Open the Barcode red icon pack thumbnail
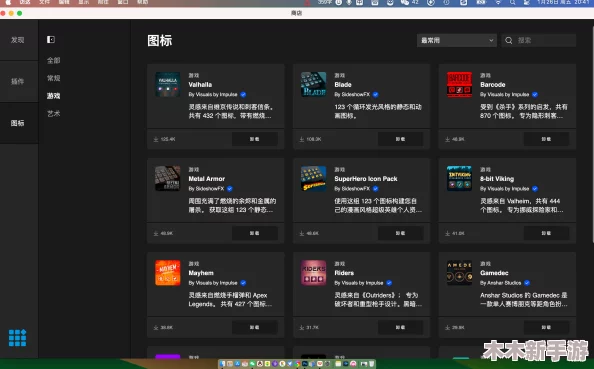This screenshot has width=594, height=369. (459, 84)
